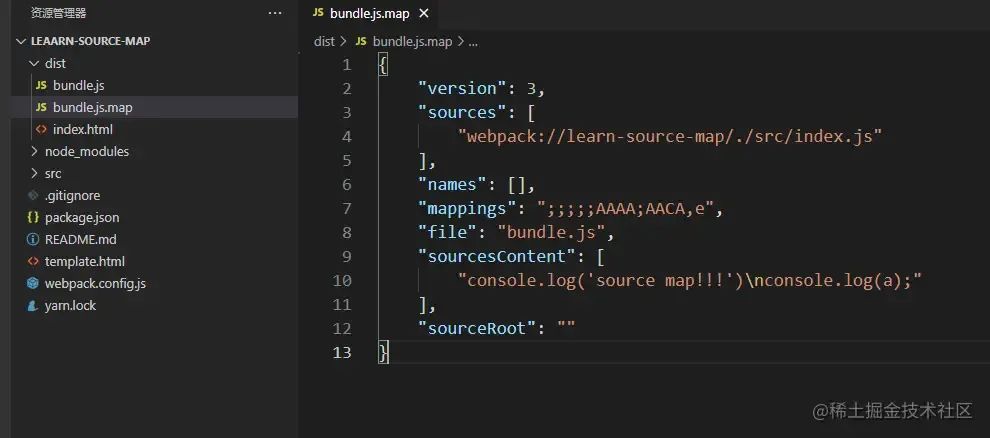Open the explorer more actions ellipsis menu
990x438 pixels.
click(x=275, y=13)
